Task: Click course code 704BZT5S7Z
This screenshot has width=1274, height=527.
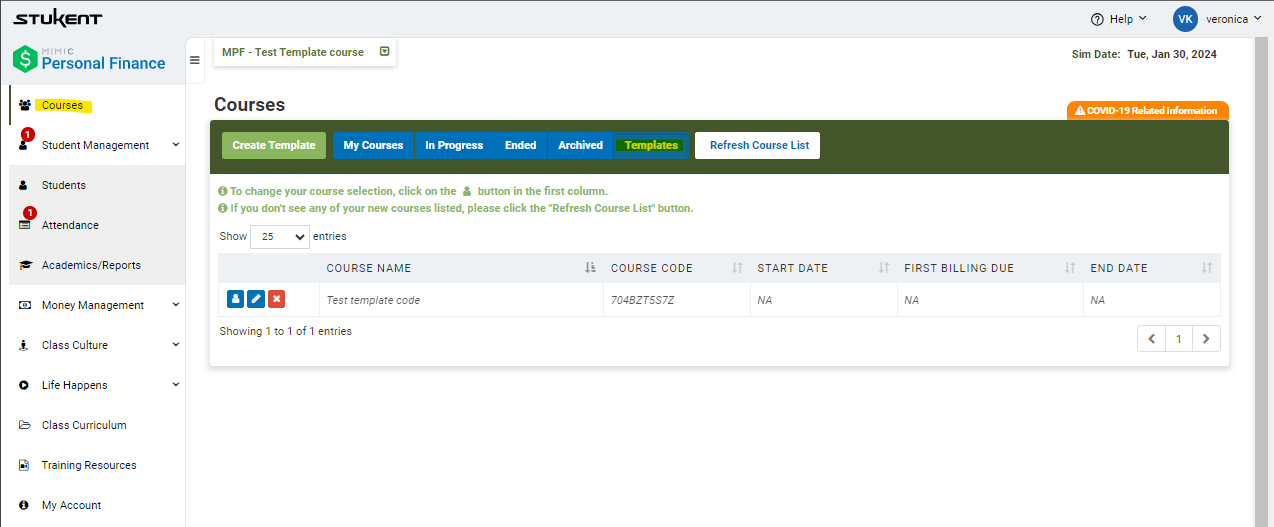Action: coord(643,300)
